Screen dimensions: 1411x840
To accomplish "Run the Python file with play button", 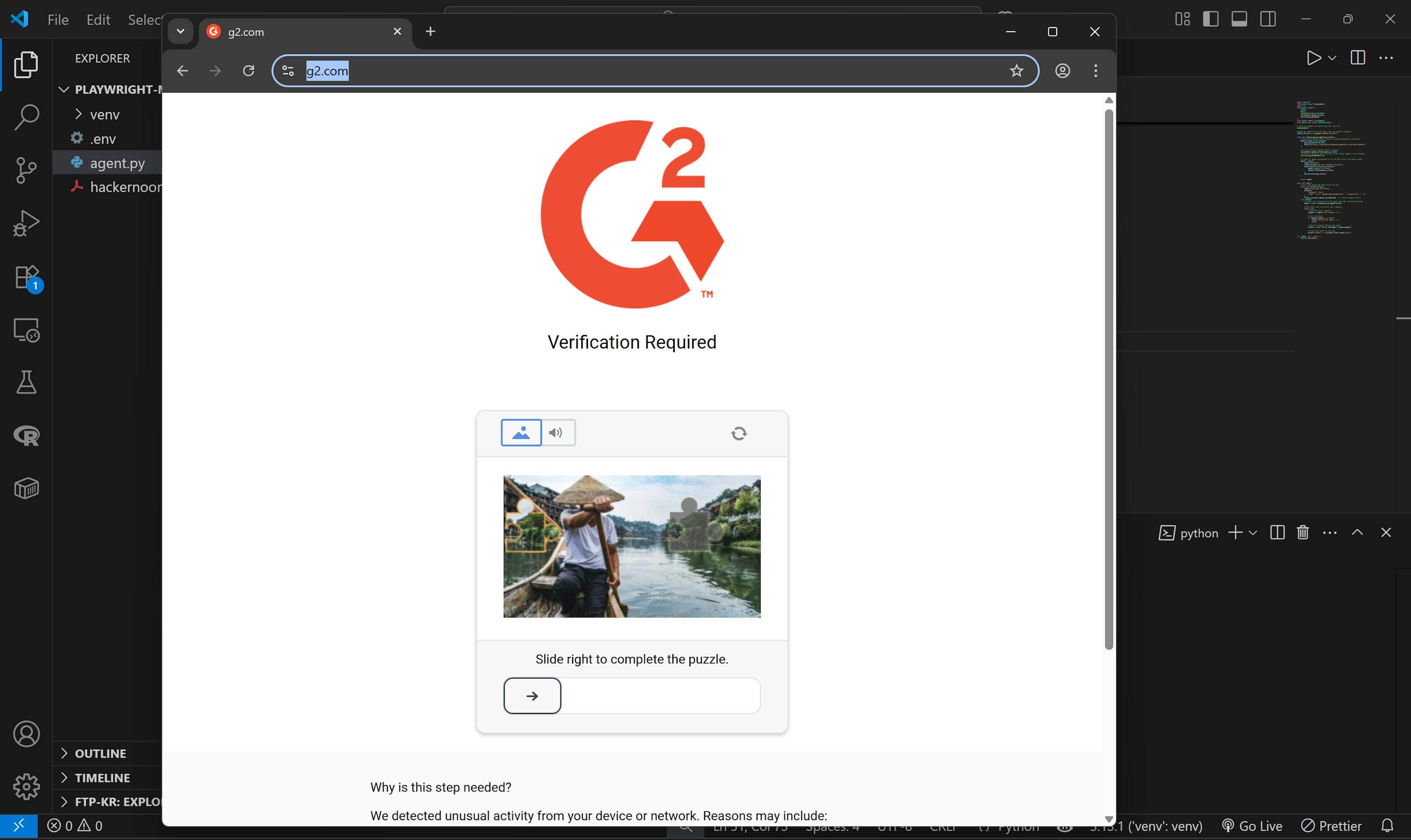I will pyautogui.click(x=1313, y=58).
